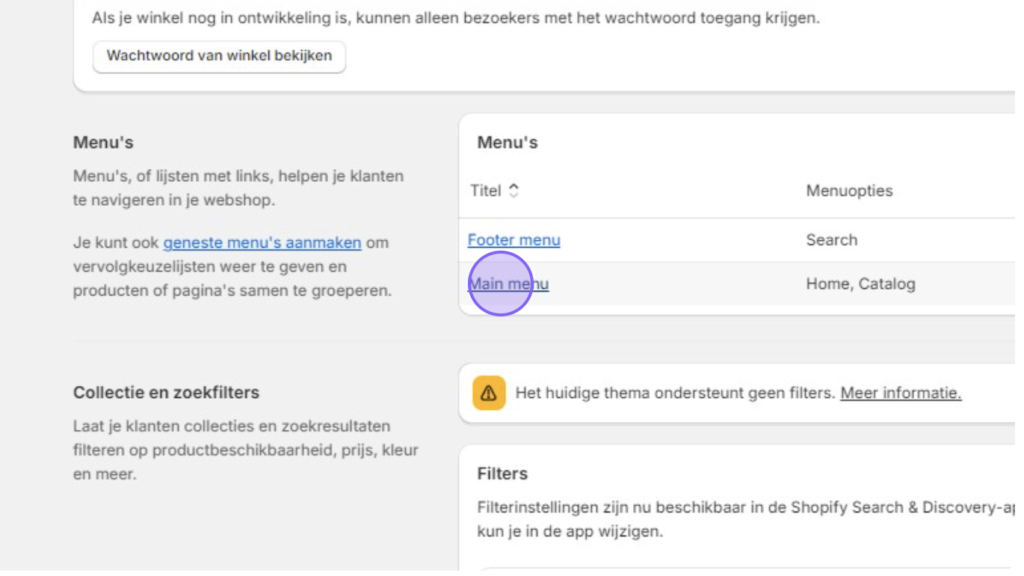Click the paragraph about filtering on productbeschikbaarheid

click(x=245, y=450)
